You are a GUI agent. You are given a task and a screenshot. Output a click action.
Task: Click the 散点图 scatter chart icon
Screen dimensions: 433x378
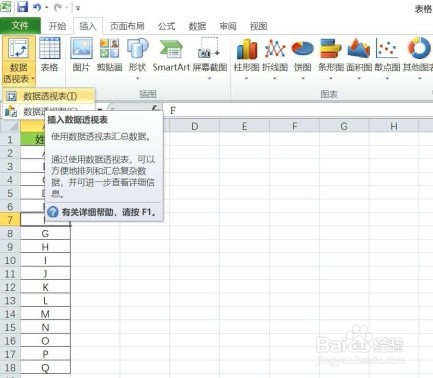pyautogui.click(x=387, y=49)
